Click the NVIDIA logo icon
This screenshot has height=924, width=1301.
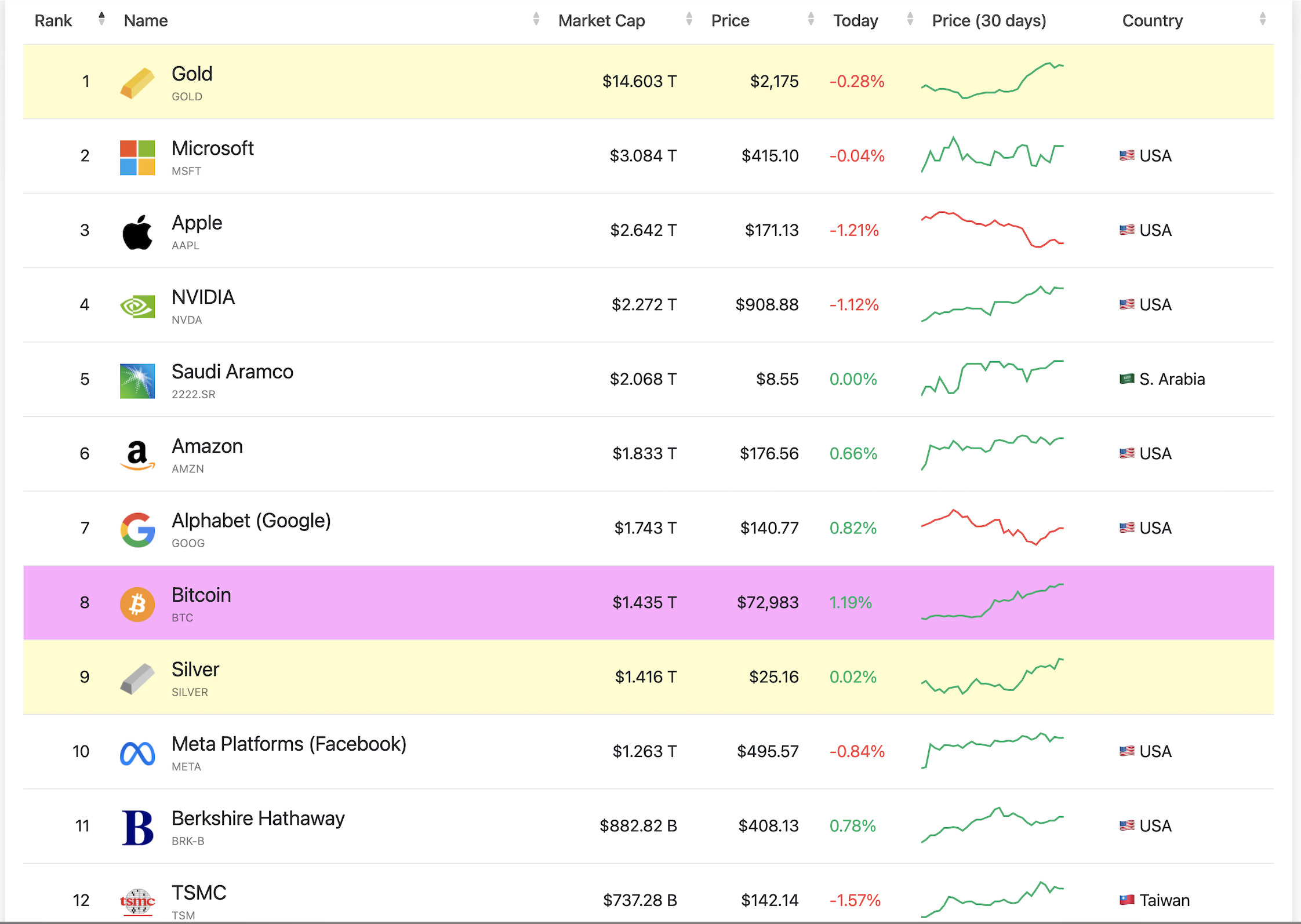tap(137, 306)
